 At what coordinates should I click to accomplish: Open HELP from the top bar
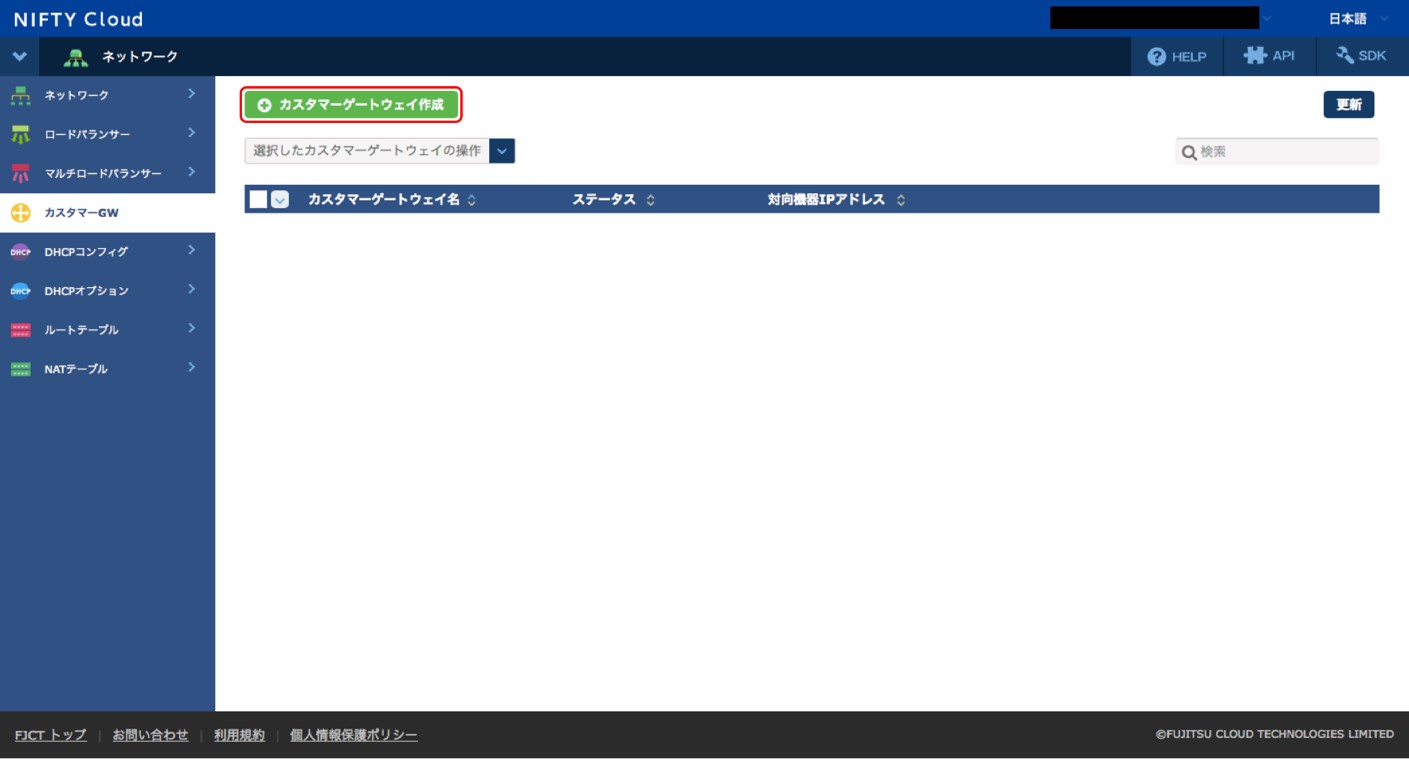point(1177,57)
